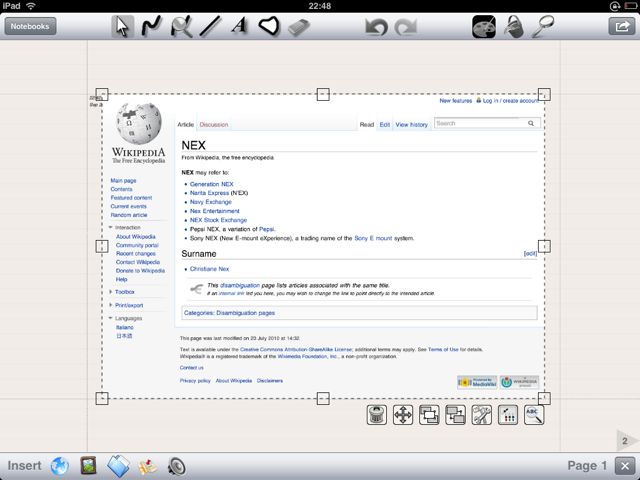Close the page bar with X button
This screenshot has width=640, height=480.
624,466
